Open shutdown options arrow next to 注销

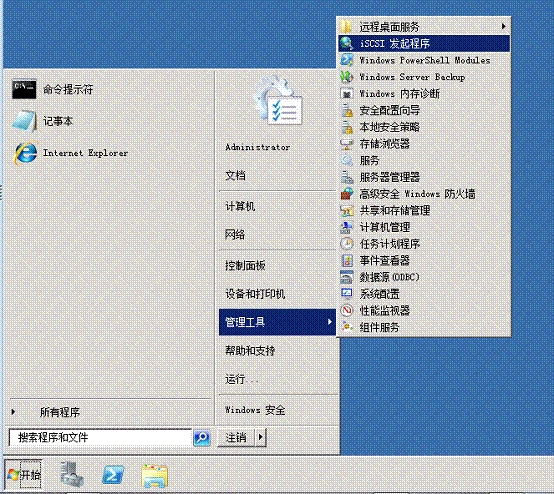(261, 438)
